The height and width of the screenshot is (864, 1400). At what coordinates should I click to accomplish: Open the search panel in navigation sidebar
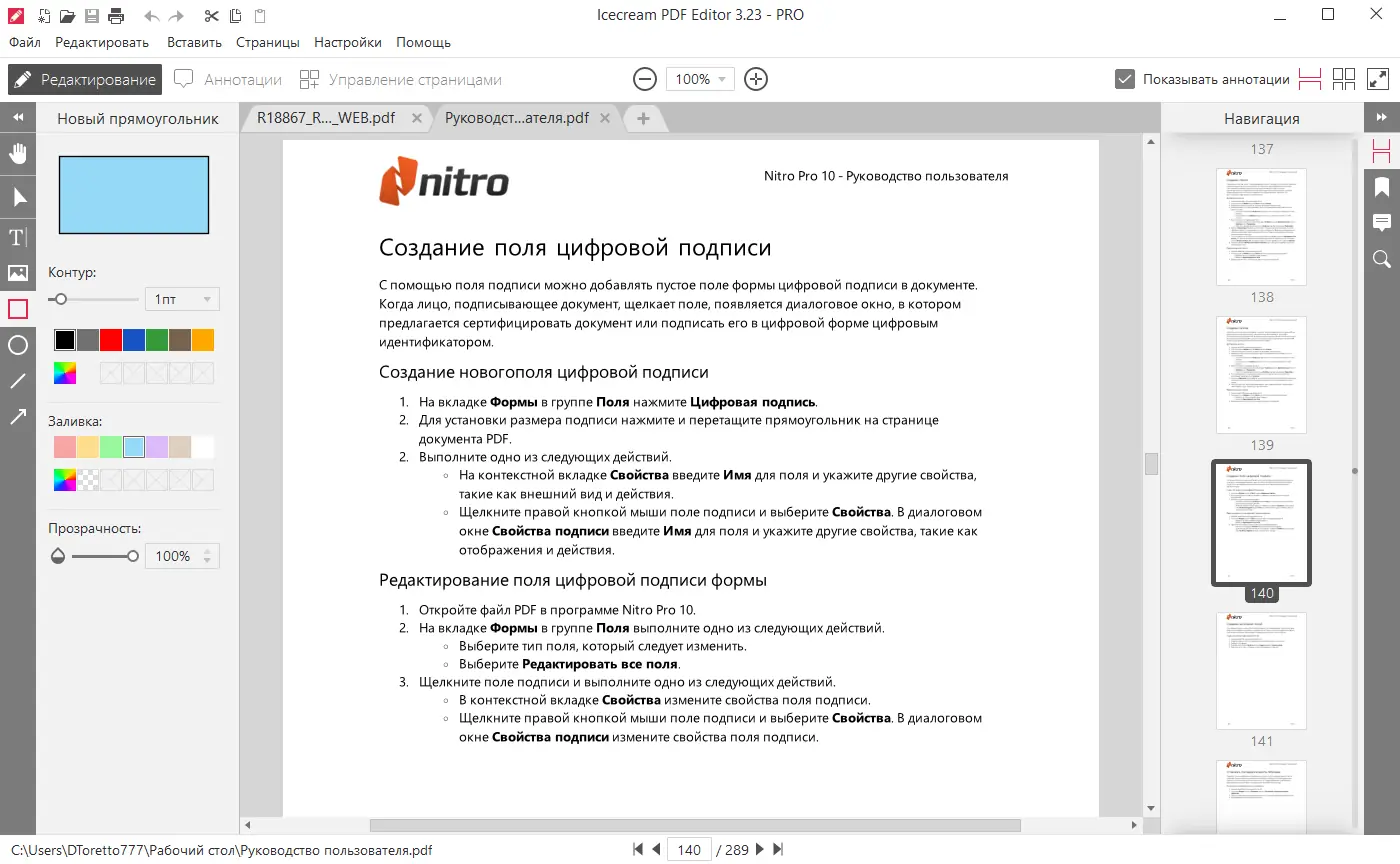coord(1382,259)
